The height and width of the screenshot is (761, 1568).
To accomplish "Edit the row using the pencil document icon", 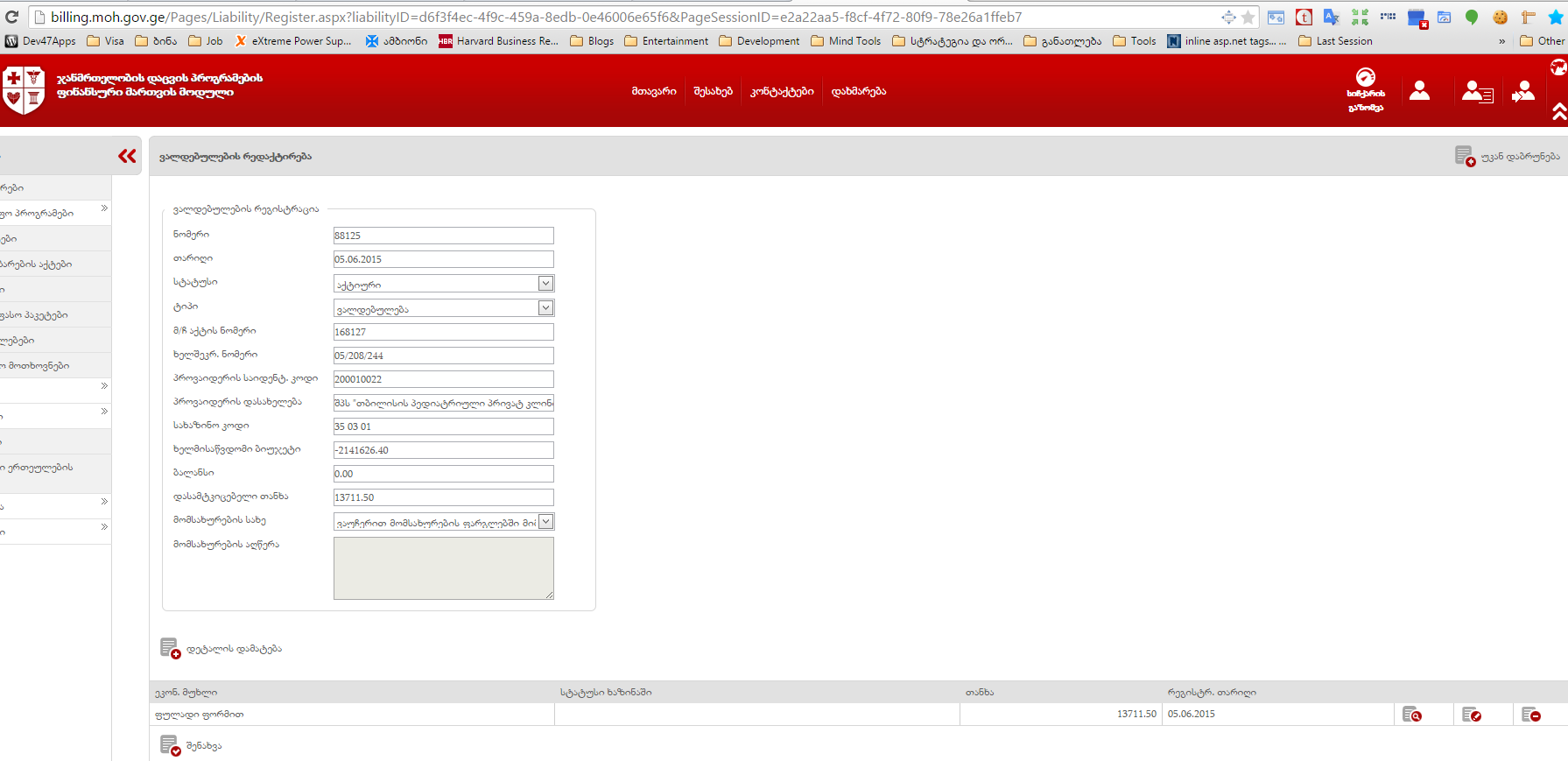I will [x=1471, y=715].
